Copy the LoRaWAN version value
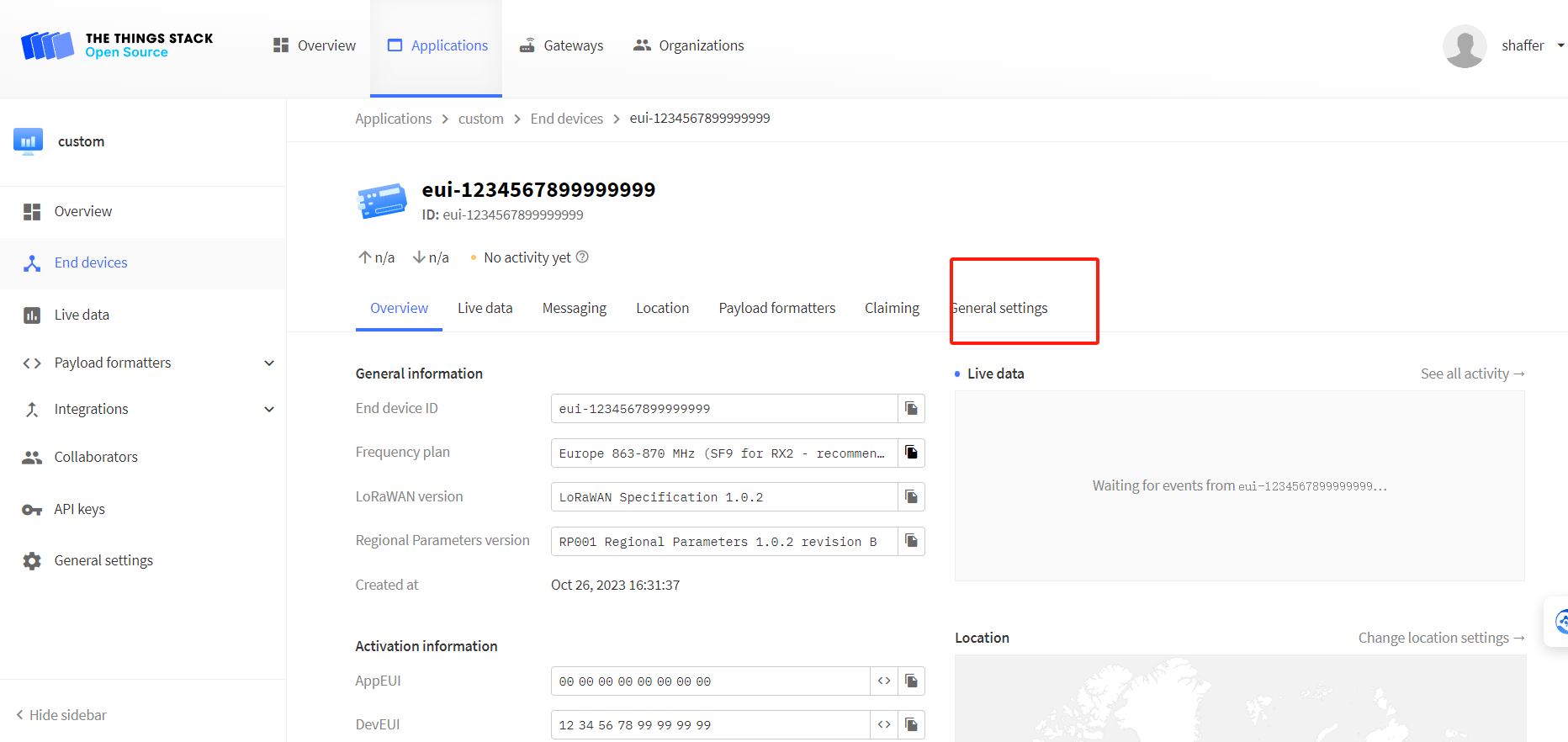This screenshot has width=1568, height=742. point(911,497)
